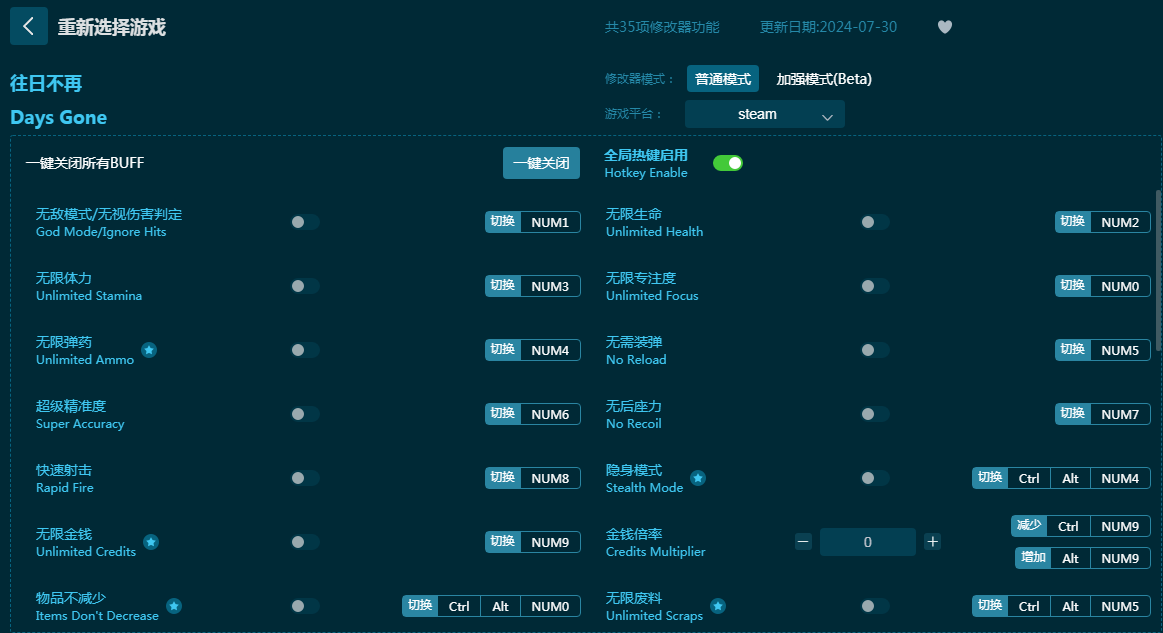Click Super Accuracy NUM6 hotkey button
1163x633 pixels.
tap(533, 414)
